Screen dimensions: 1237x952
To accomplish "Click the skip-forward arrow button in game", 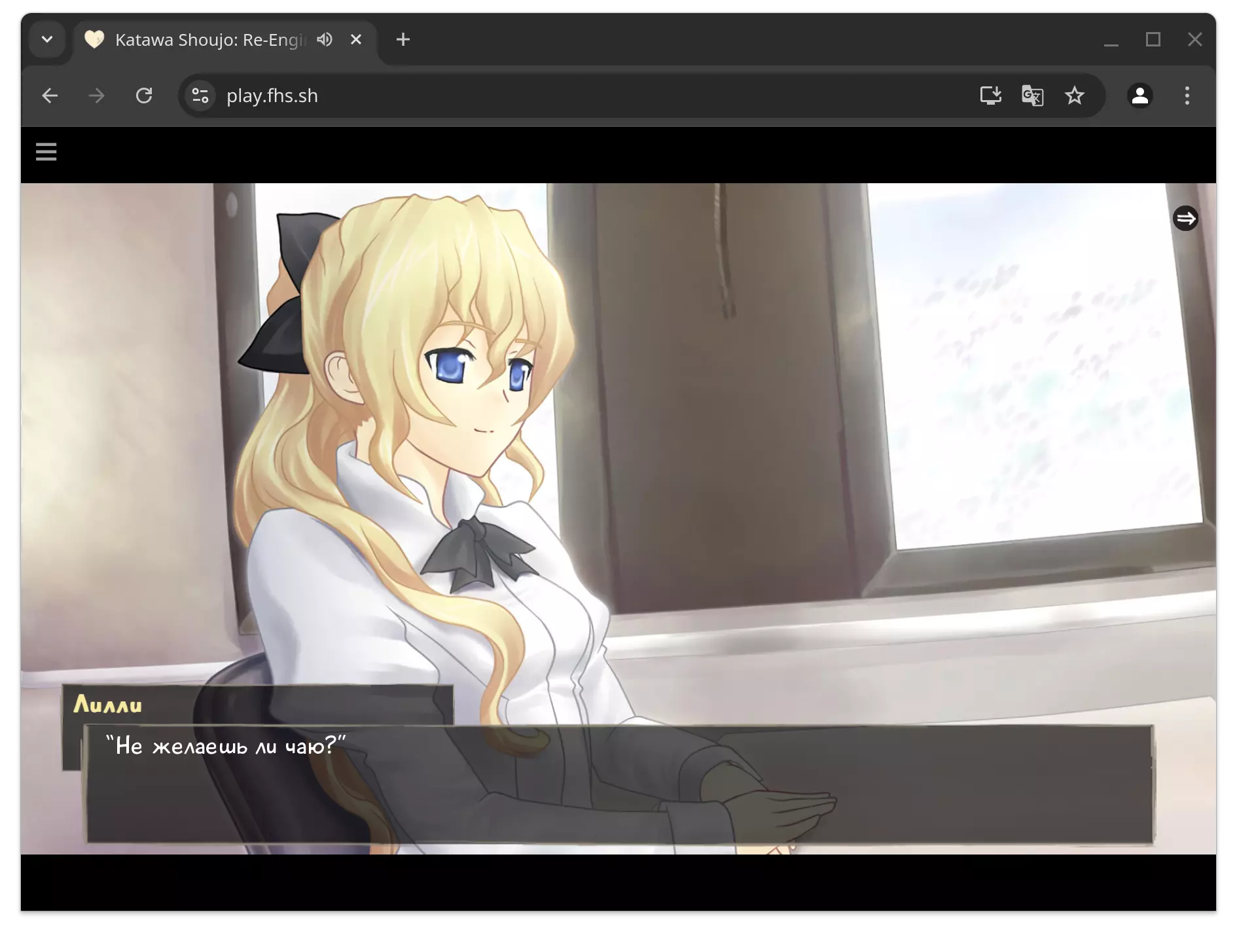I will (1185, 219).
